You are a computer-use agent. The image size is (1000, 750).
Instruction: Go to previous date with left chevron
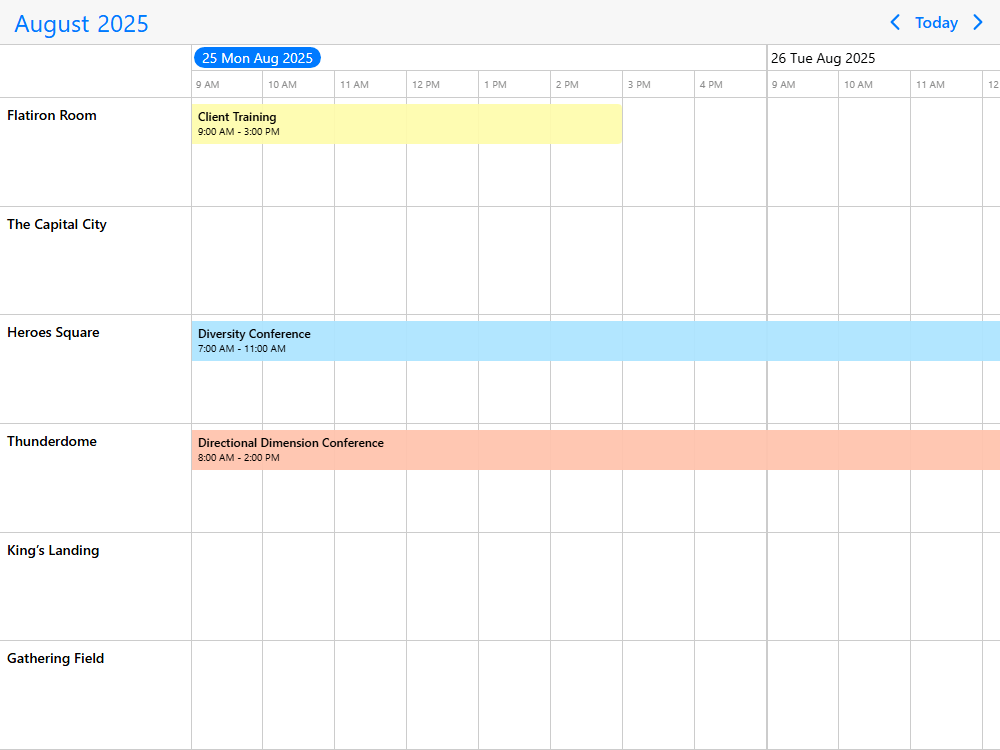(895, 22)
